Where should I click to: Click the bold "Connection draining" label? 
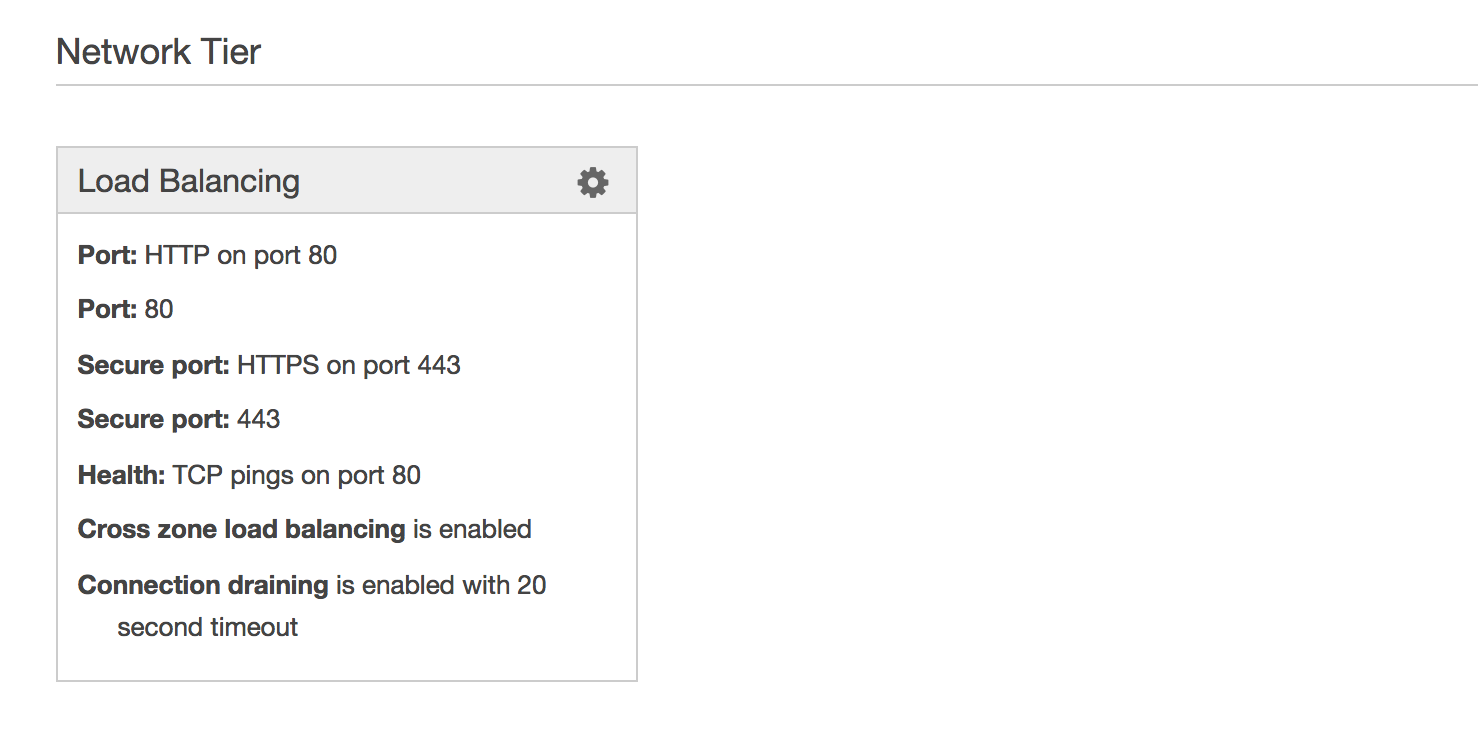(203, 585)
